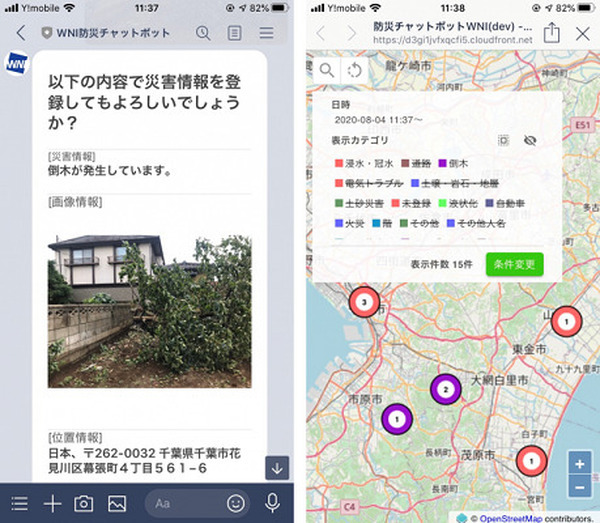
Task: Open the chat notes list icon
Action: (x=234, y=33)
